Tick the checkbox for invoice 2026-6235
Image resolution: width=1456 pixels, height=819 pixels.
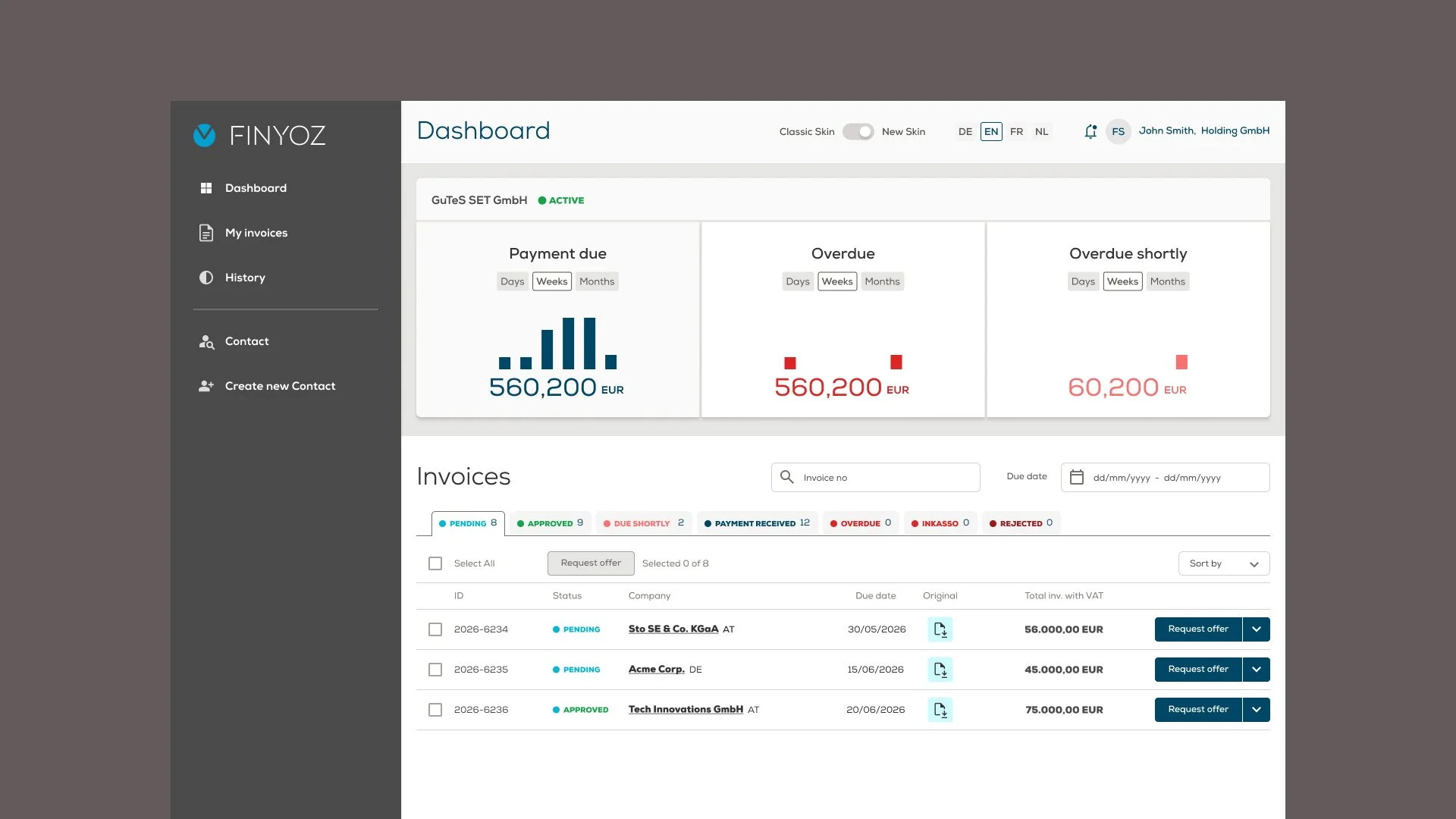(x=435, y=670)
